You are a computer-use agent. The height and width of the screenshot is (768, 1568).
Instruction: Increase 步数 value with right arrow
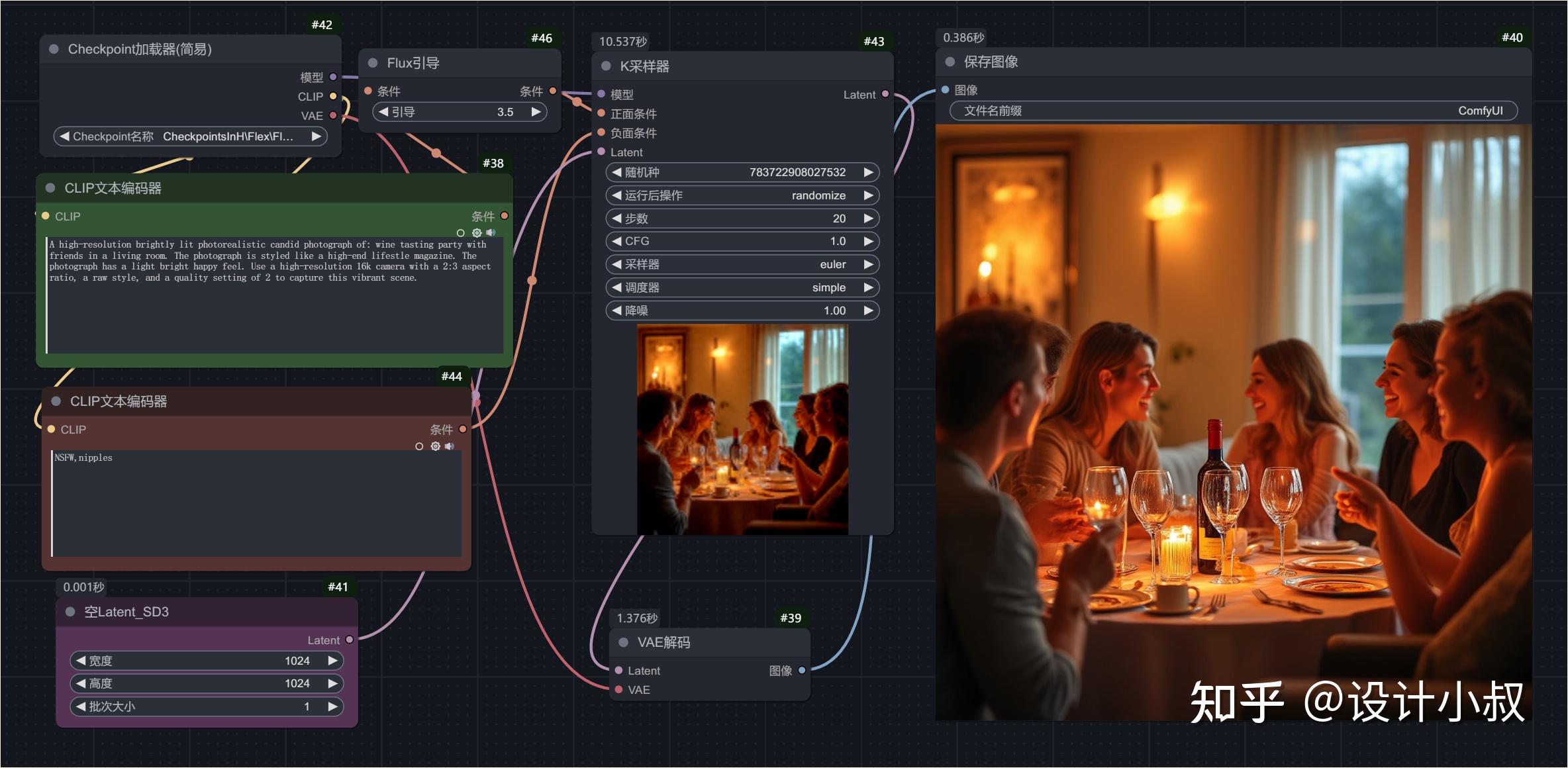coord(868,218)
